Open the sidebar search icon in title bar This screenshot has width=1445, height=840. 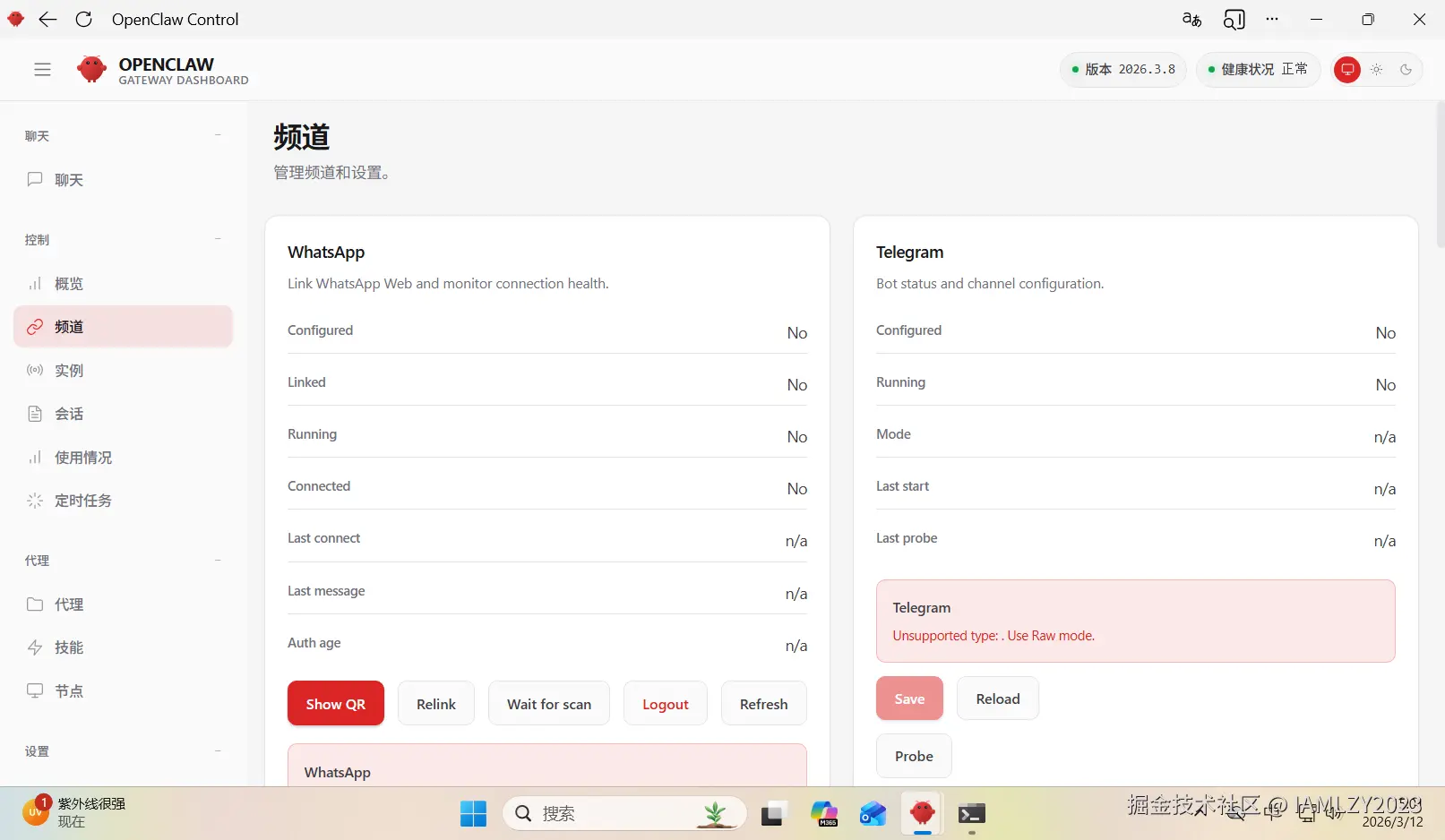(1234, 20)
